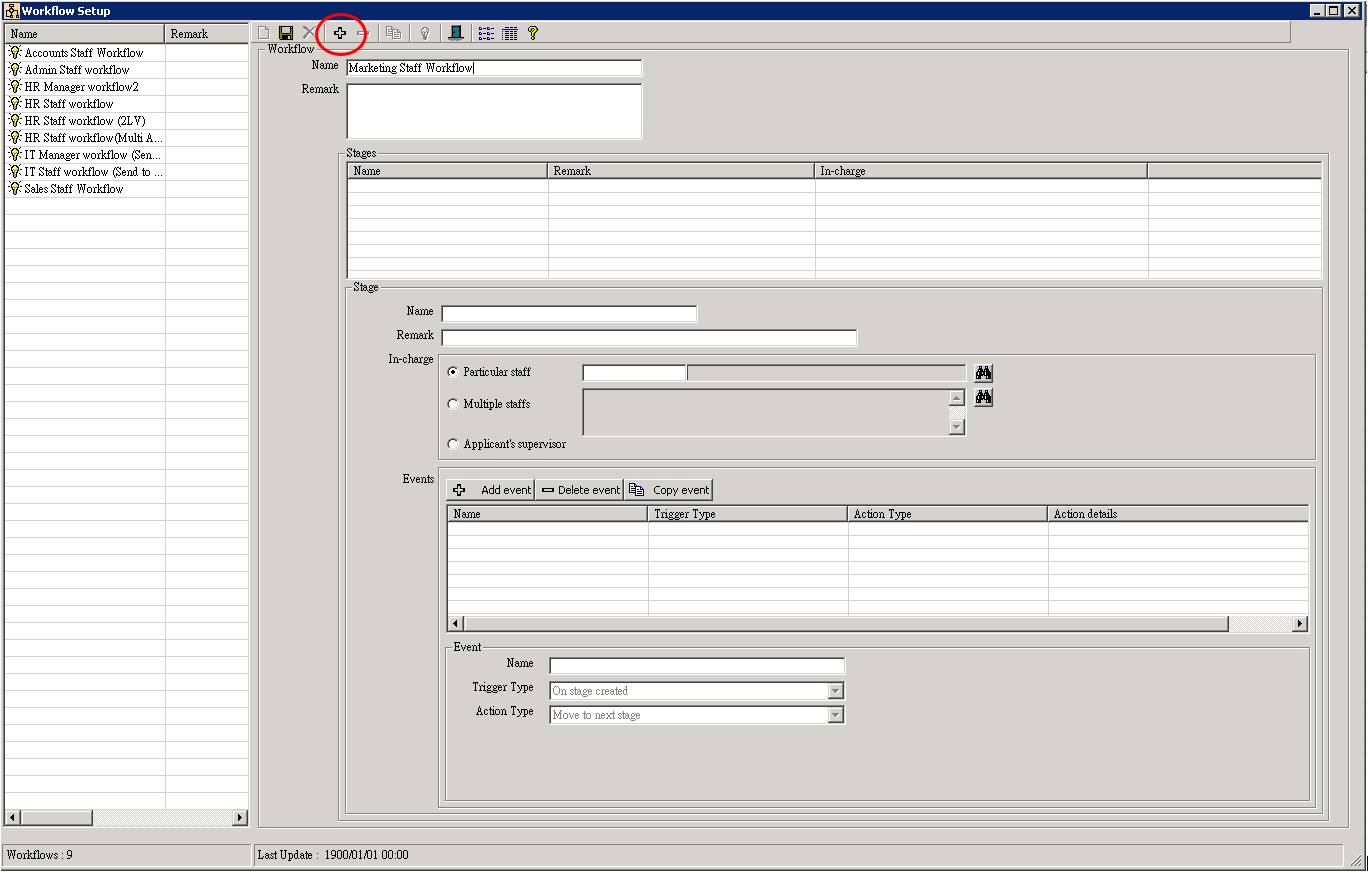The image size is (1368, 873).
Task: Select the Multiple staffs radio button
Action: click(453, 404)
